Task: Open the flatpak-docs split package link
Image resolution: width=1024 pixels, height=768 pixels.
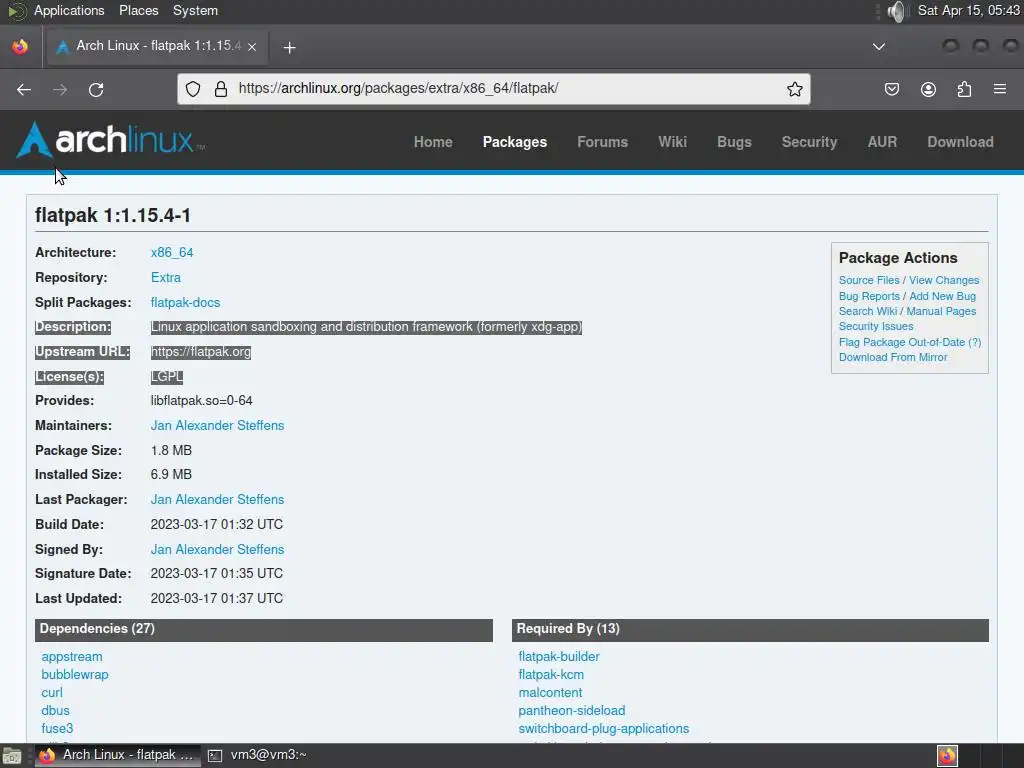Action: click(185, 302)
